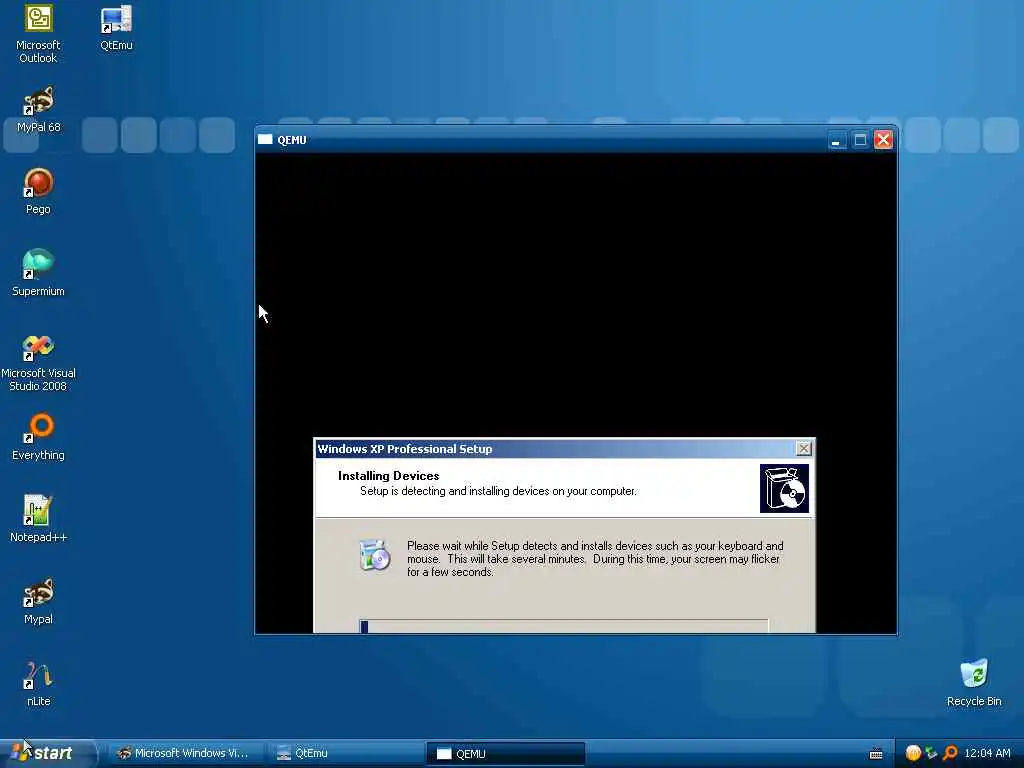Open the QtEmu desktop shortcut

coord(116,27)
